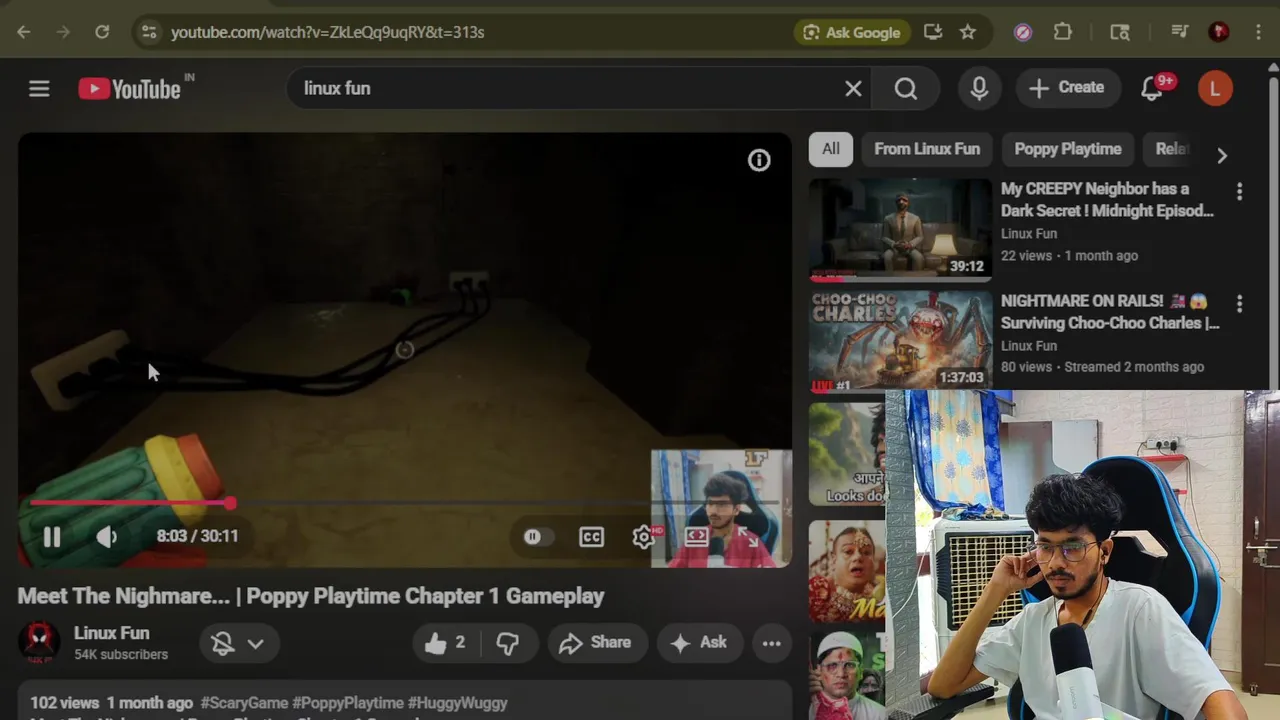This screenshot has width=1280, height=720.
Task: Select the Poppy Playtime chip
Action: pyautogui.click(x=1068, y=149)
